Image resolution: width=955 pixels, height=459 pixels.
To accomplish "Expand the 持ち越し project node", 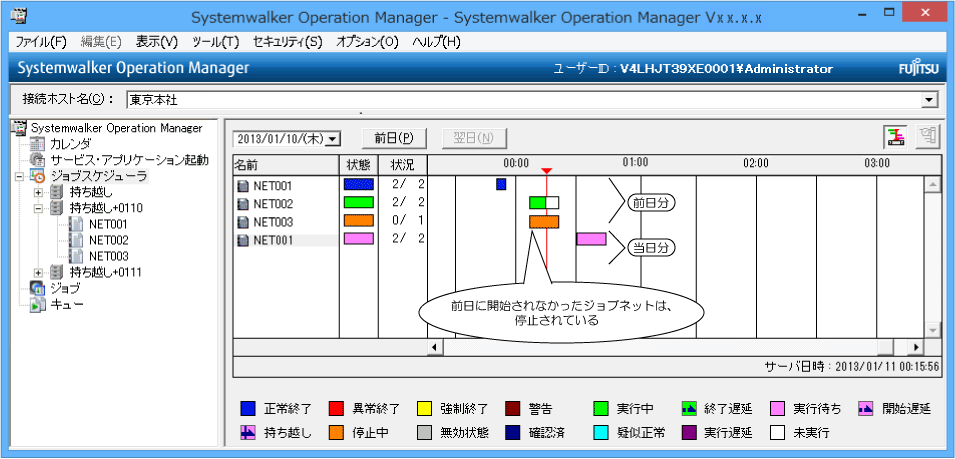I will click(x=38, y=192).
